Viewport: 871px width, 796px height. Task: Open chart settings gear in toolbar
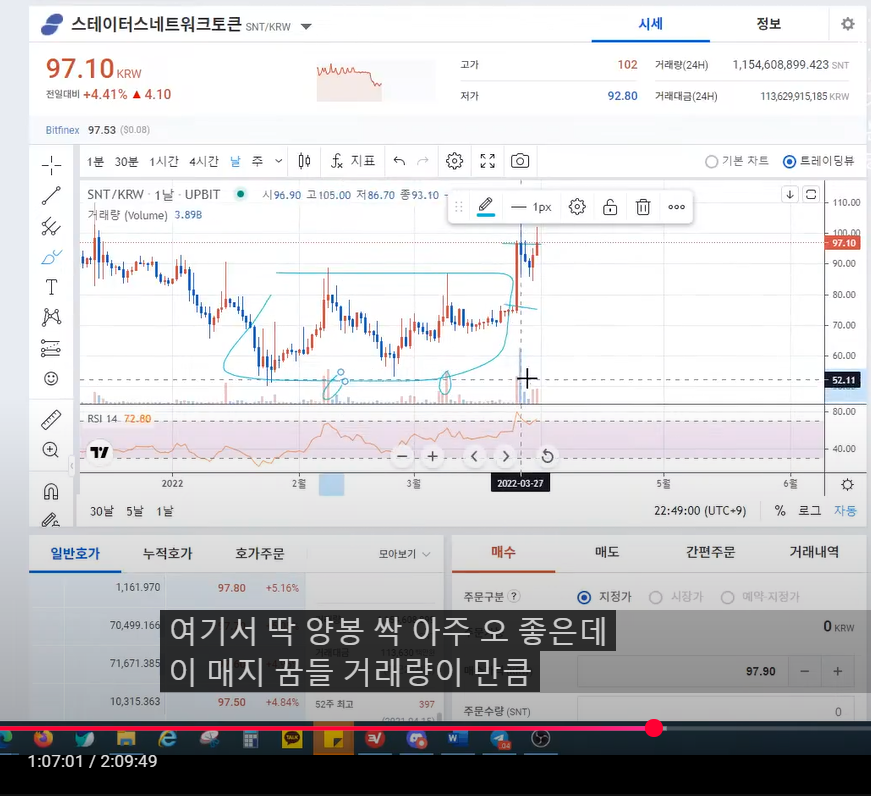pyautogui.click(x=454, y=161)
